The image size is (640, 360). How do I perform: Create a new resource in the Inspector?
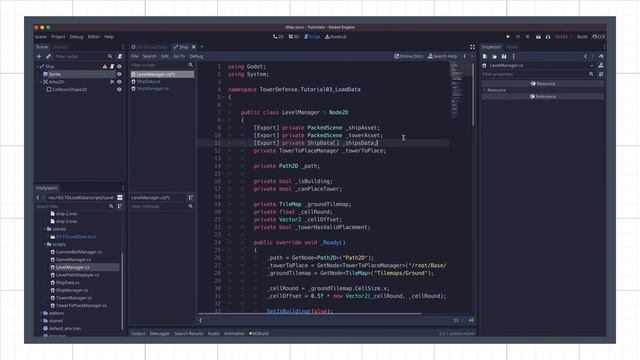click(484, 56)
